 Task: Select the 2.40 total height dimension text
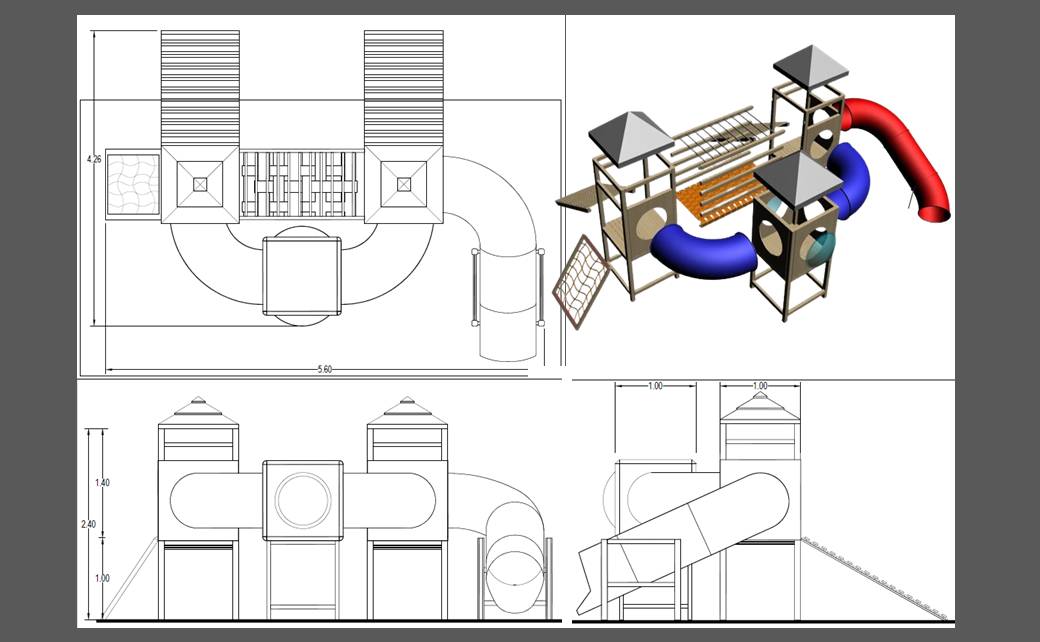[91, 523]
